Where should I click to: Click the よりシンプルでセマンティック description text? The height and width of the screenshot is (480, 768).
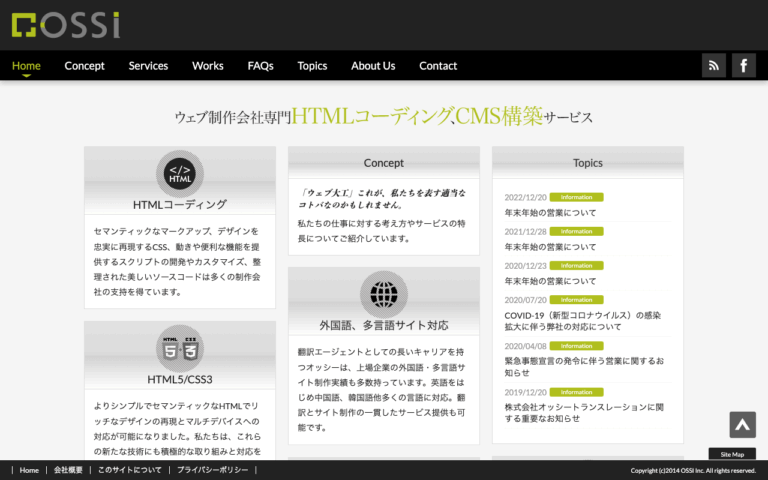point(177,429)
